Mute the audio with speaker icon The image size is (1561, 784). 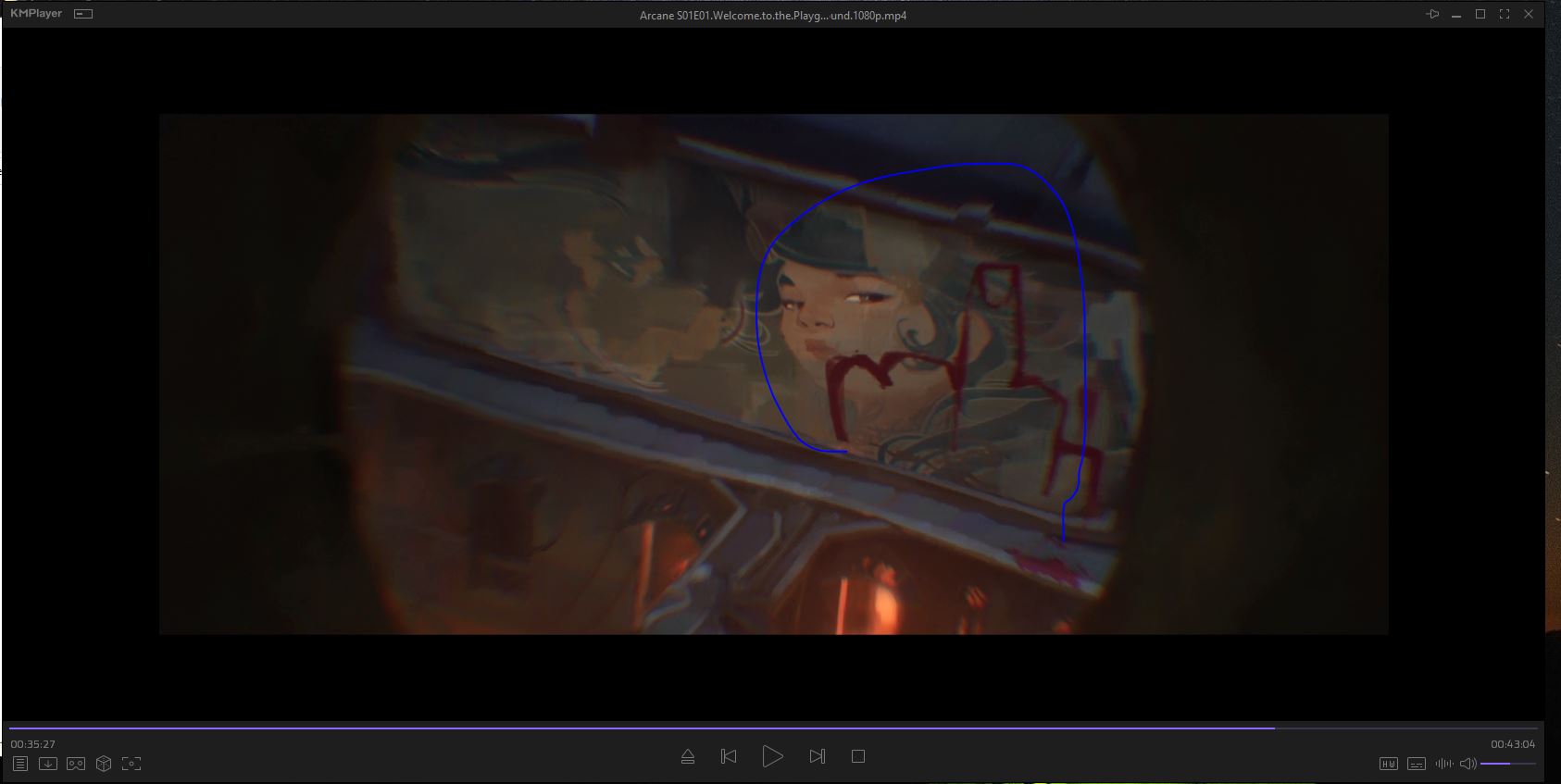pyautogui.click(x=1467, y=764)
